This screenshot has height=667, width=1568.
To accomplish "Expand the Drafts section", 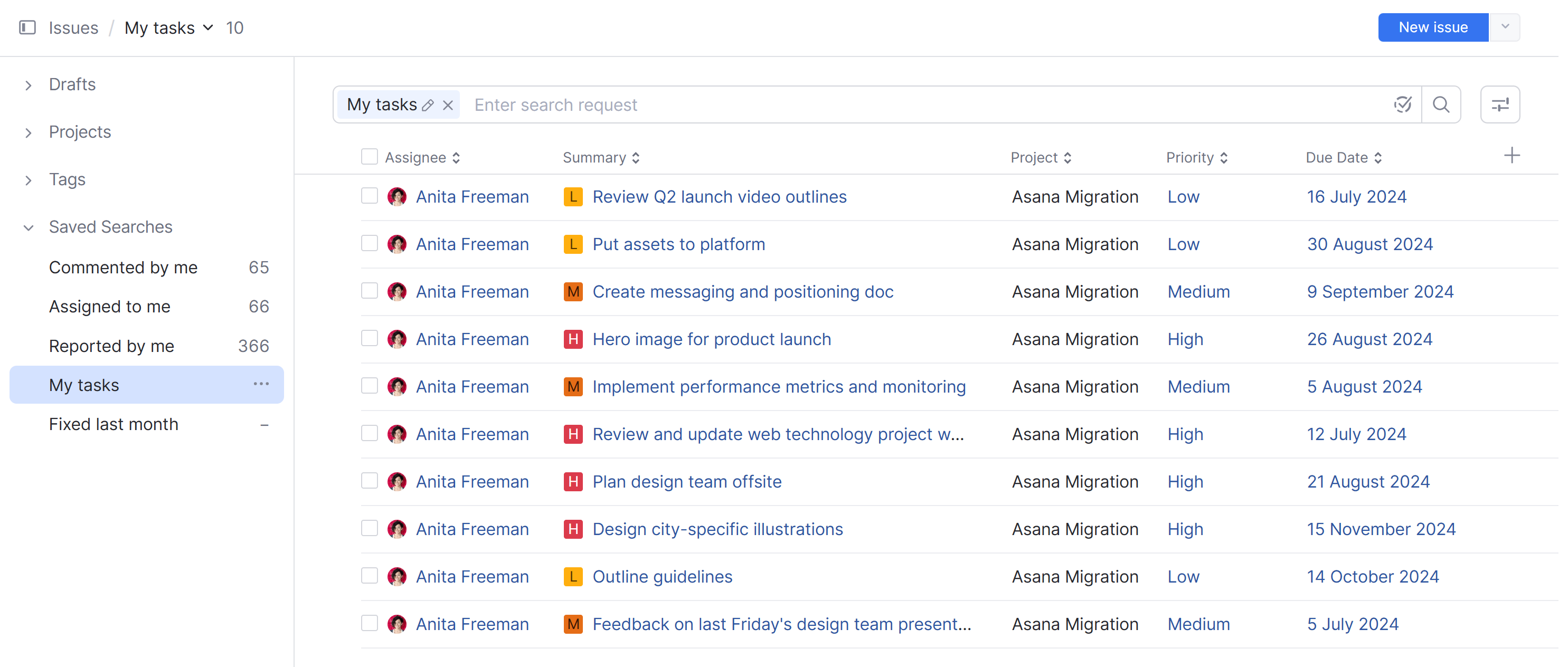I will pyautogui.click(x=29, y=84).
